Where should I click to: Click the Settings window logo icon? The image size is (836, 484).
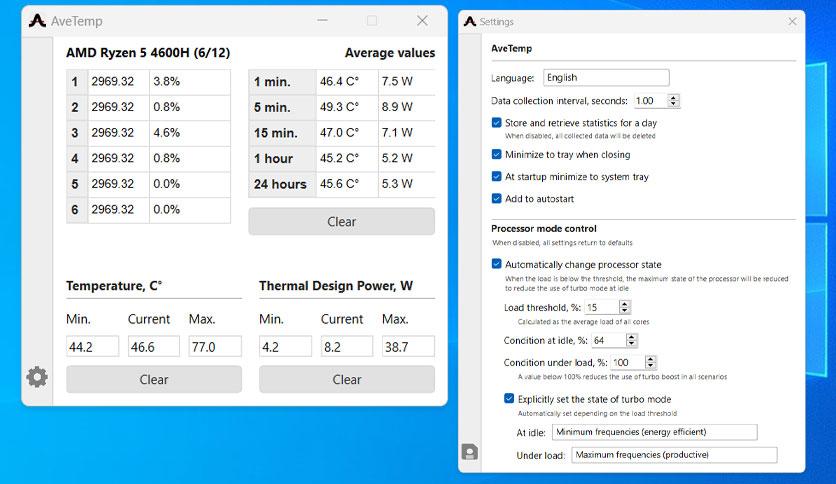(470, 21)
